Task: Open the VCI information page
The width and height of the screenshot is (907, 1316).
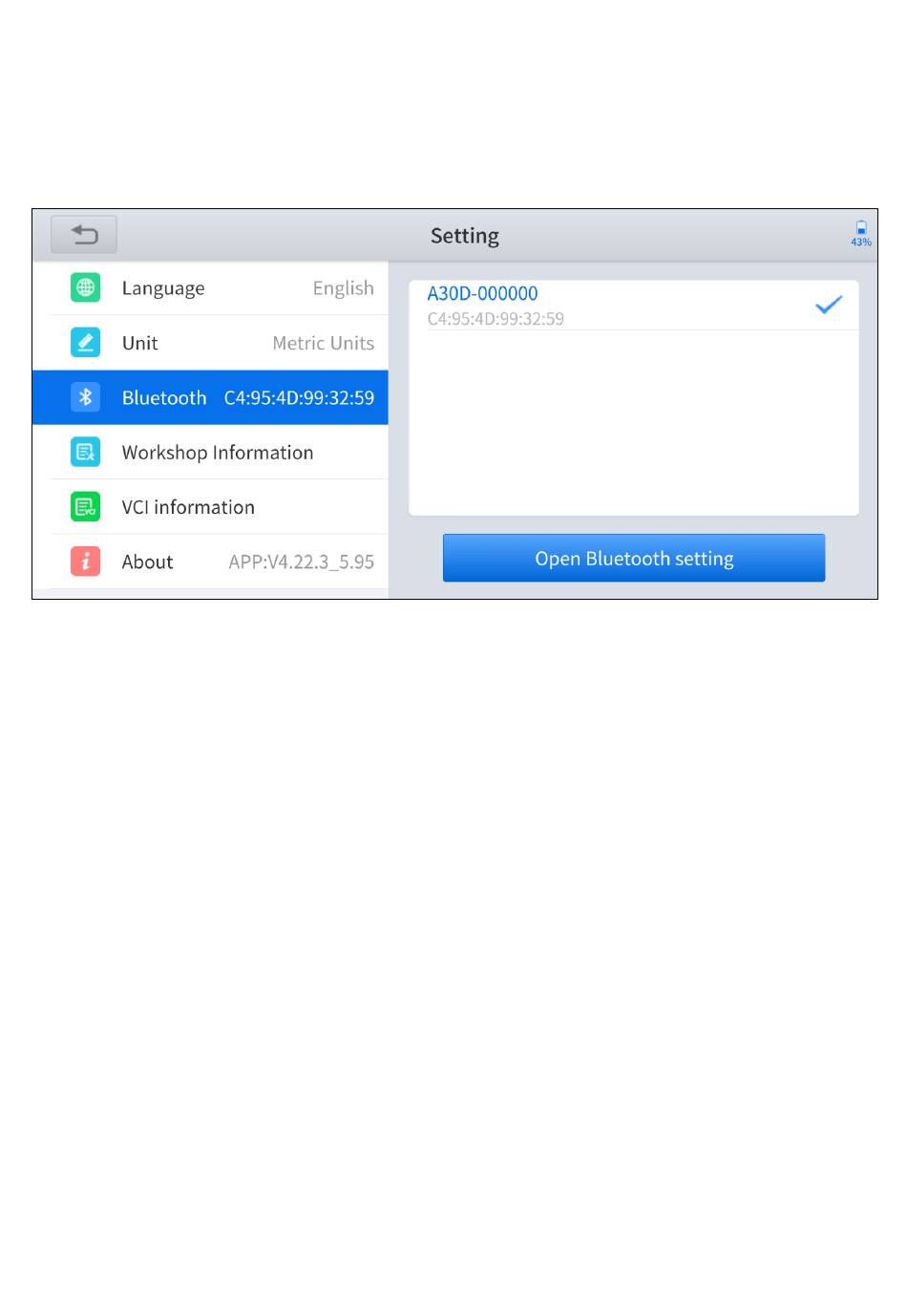Action: pos(210,507)
